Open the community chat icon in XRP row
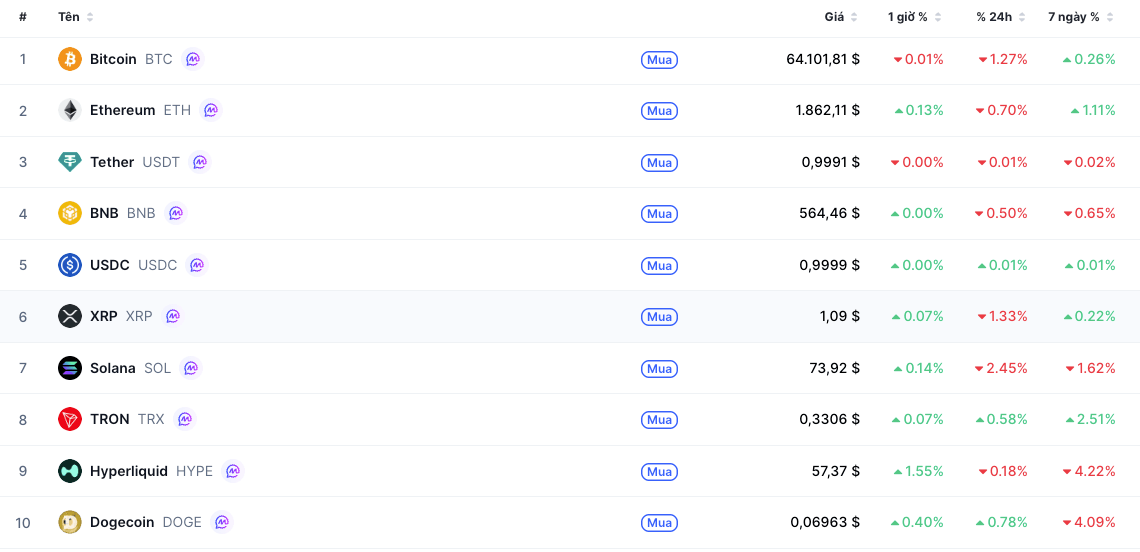The width and height of the screenshot is (1140, 552). tap(173, 316)
